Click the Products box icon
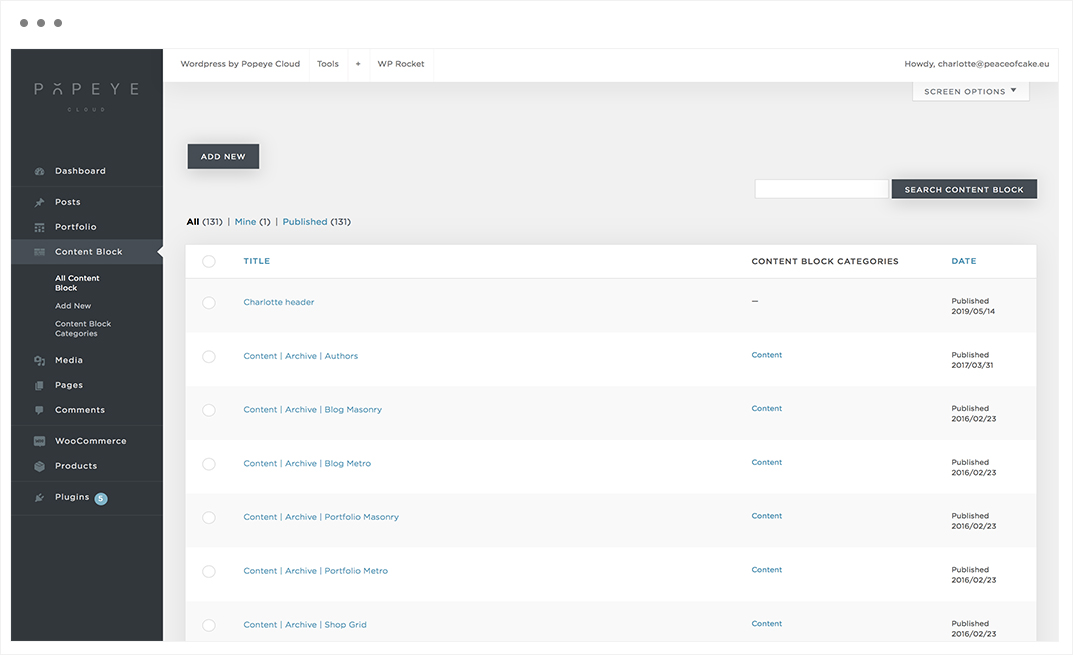 [40, 466]
